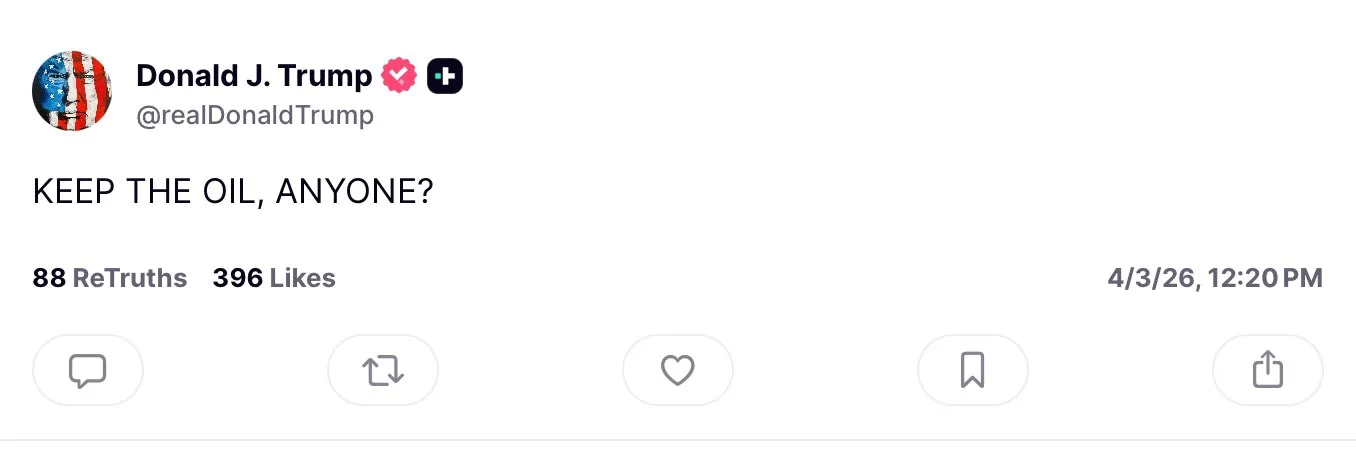The image size is (1356, 460).
Task: Open Donald J. Trump's profile via display name
Action: [253, 76]
